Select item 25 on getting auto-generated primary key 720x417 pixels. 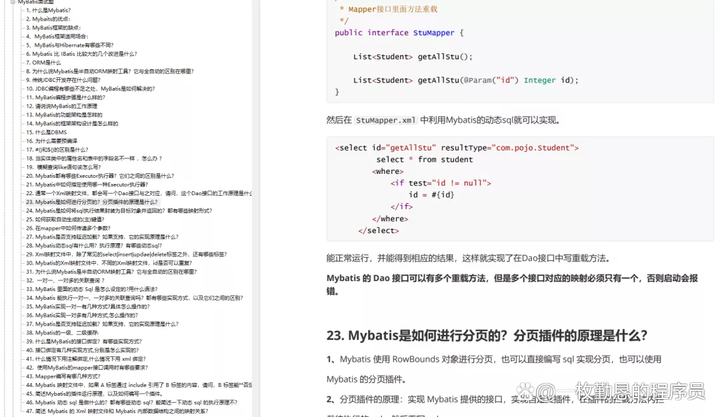tap(65, 220)
